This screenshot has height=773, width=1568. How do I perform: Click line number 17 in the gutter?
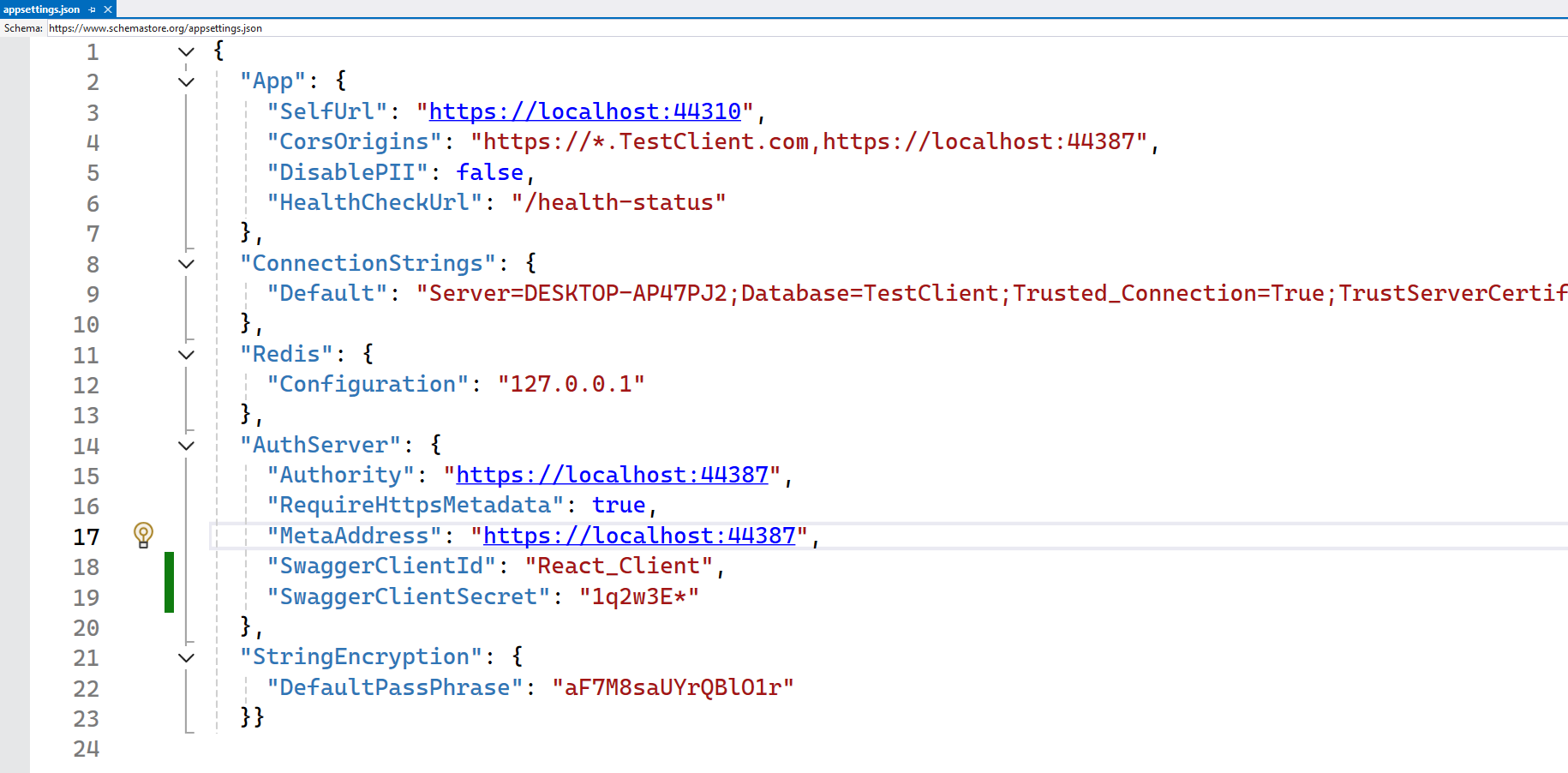pos(86,537)
